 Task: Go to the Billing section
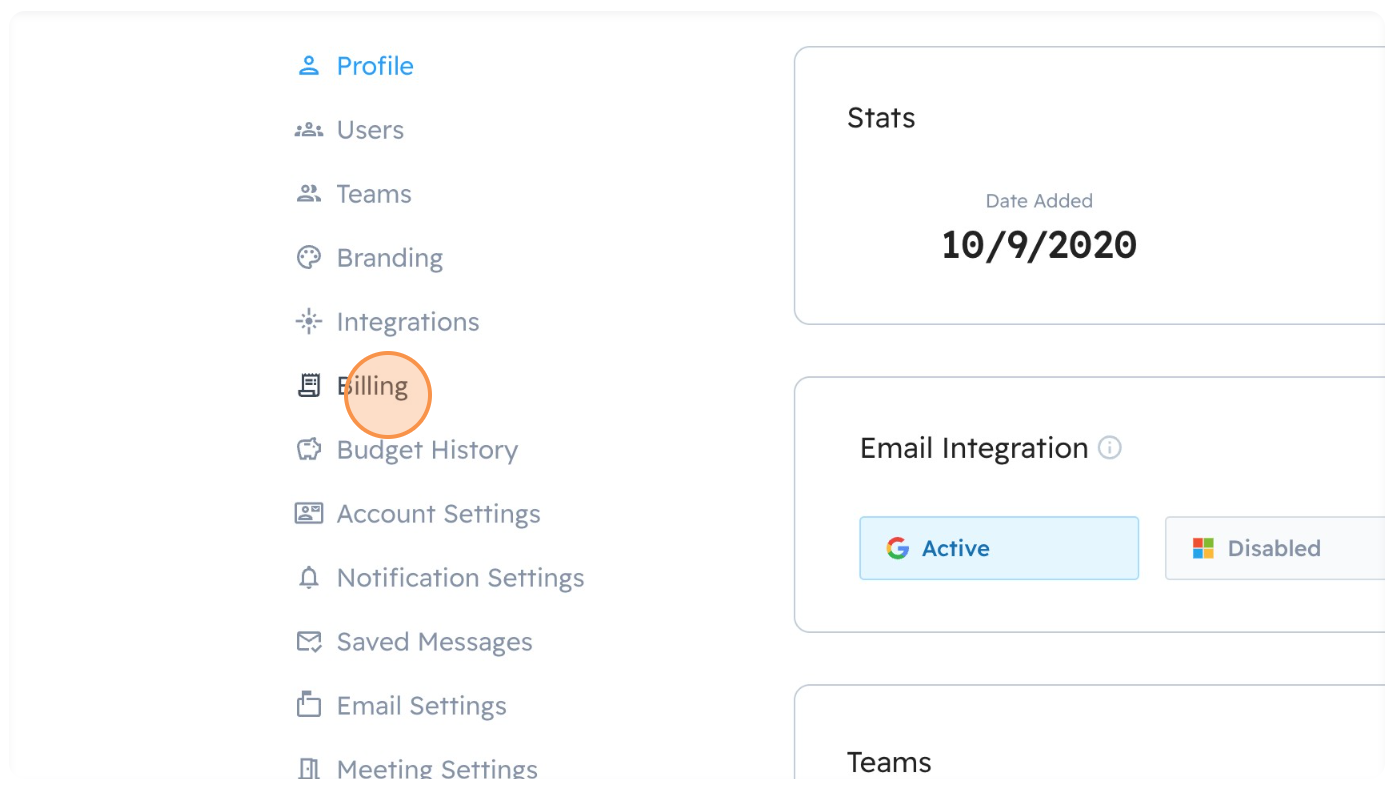pyautogui.click(x=373, y=386)
